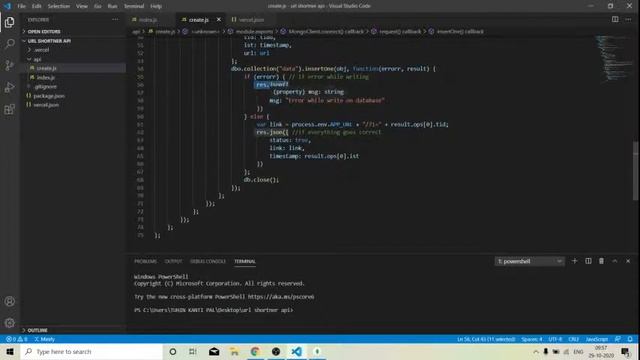
Task: Open the Help menu
Action: click(156, 6)
